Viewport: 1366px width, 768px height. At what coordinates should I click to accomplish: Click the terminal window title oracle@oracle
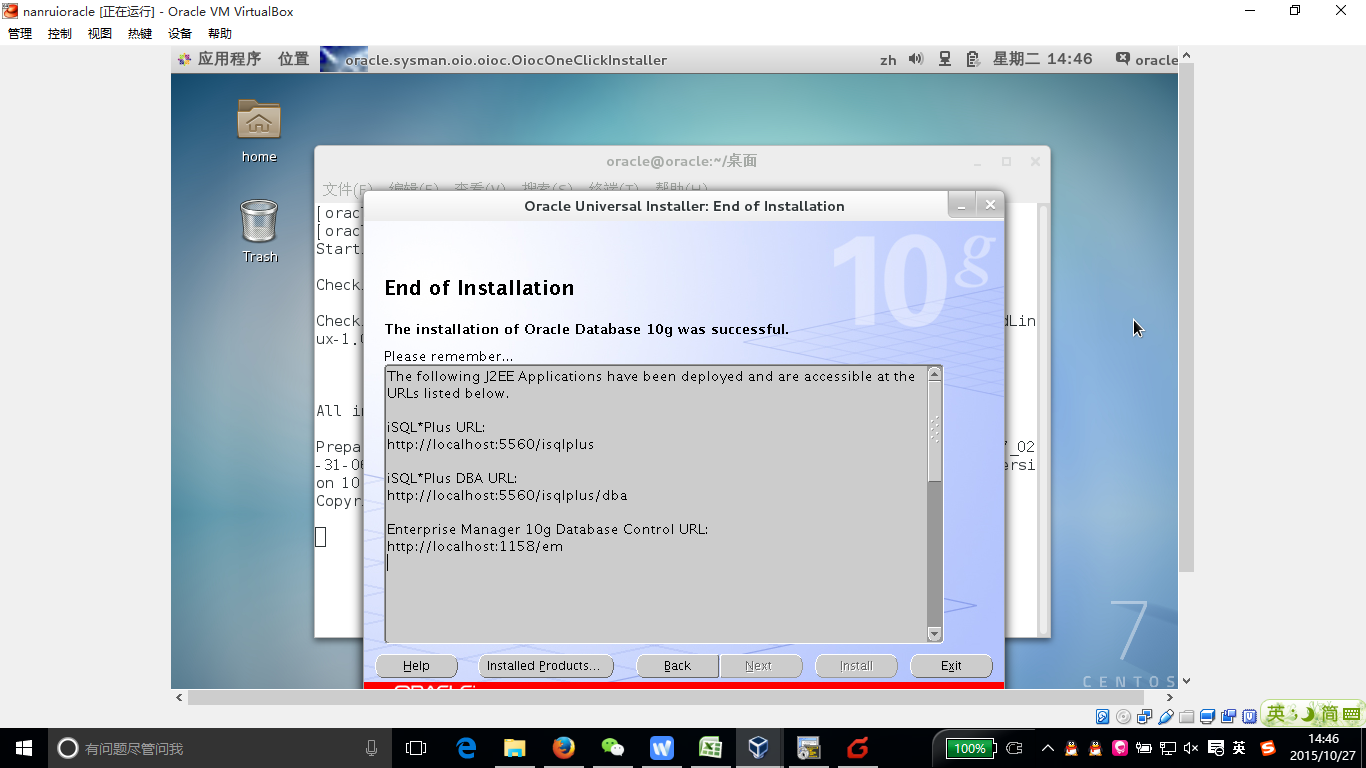(x=682, y=161)
